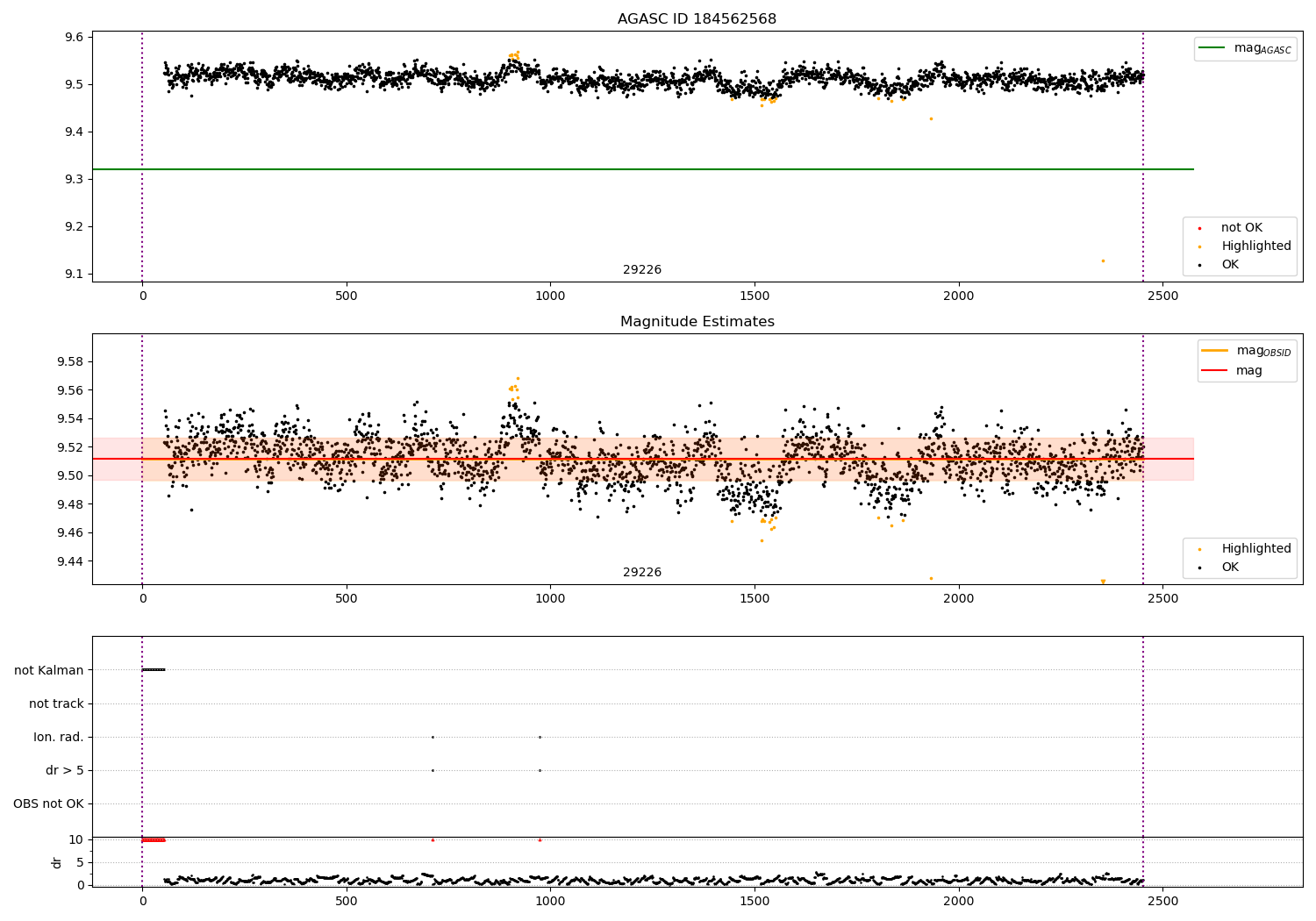The width and height of the screenshot is (1316, 921).
Task: Click the 10 tick label on the dr axis
Action: pos(76,839)
